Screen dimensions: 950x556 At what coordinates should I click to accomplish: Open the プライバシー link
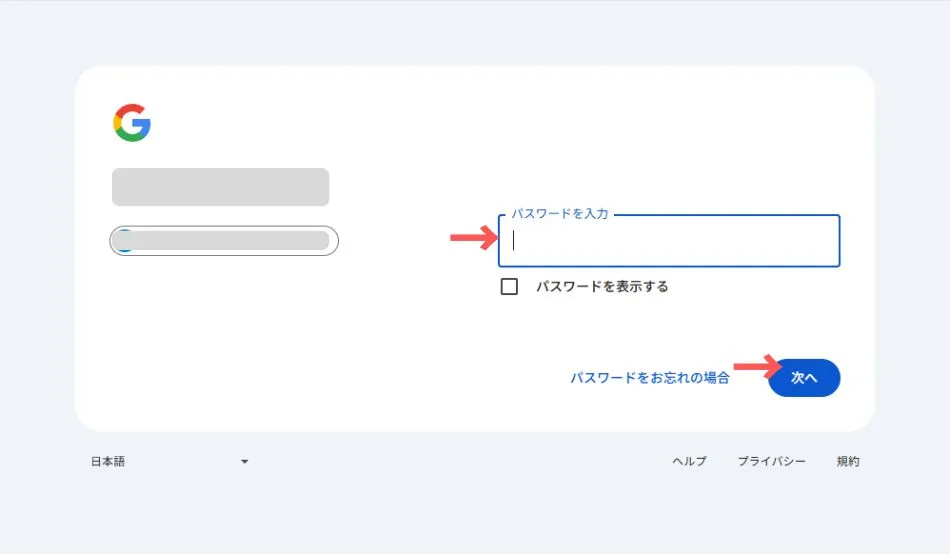pos(771,462)
